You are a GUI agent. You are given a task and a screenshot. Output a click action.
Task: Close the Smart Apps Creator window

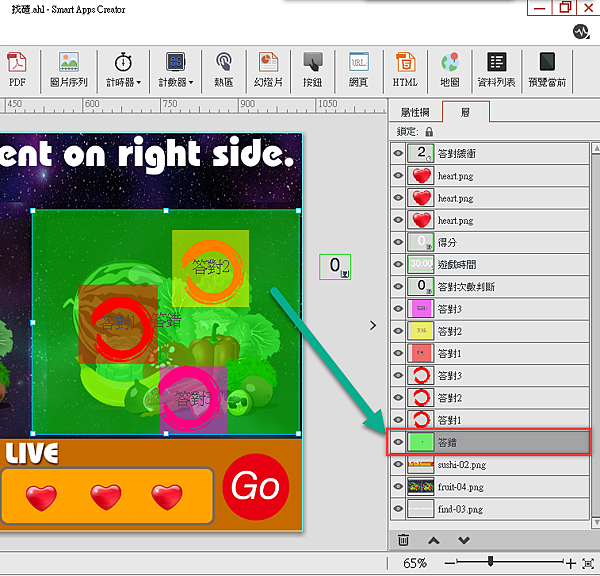pos(589,8)
